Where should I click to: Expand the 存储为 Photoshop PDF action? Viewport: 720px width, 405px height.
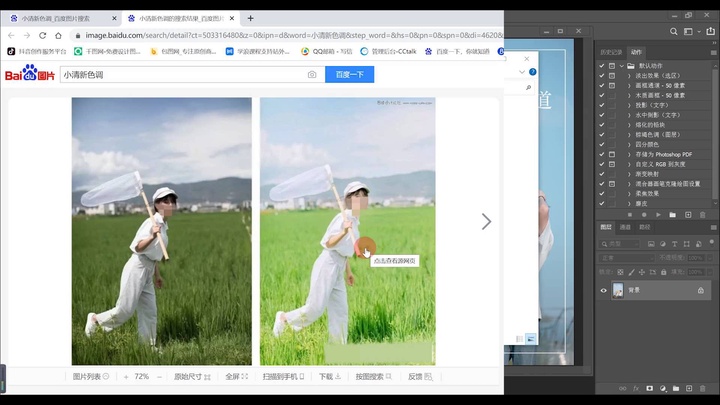pyautogui.click(x=629, y=154)
